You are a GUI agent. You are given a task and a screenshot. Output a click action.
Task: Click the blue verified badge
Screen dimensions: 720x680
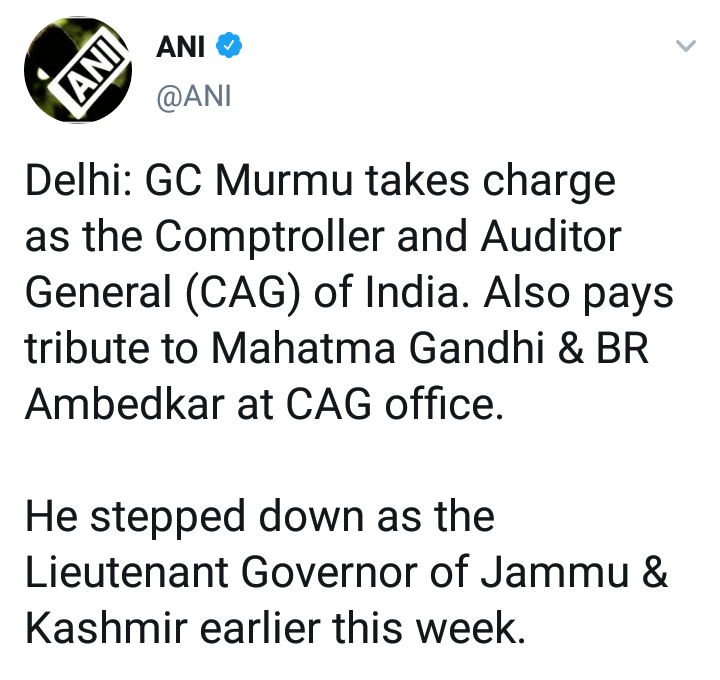[229, 45]
